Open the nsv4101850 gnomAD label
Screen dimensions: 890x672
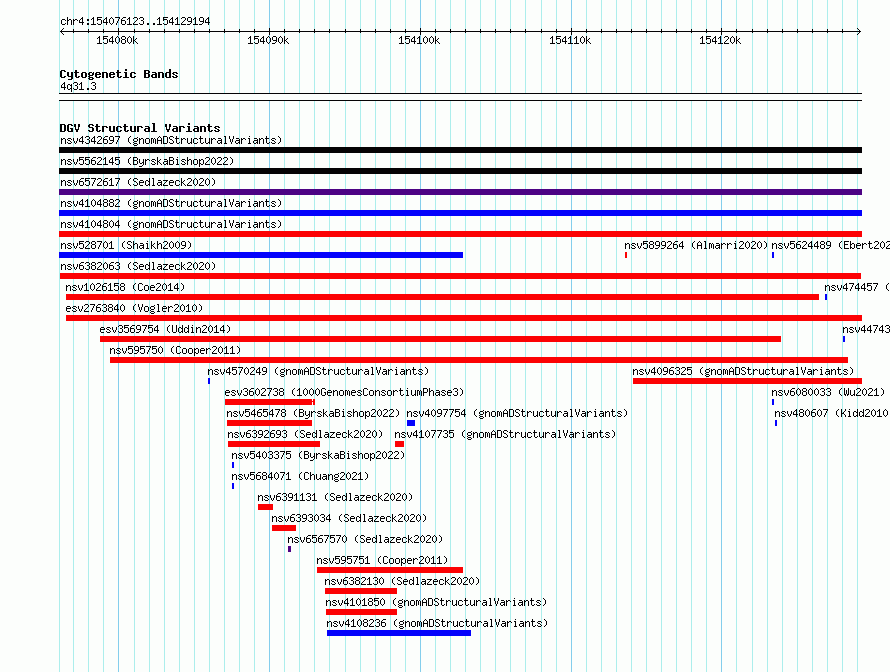436,602
